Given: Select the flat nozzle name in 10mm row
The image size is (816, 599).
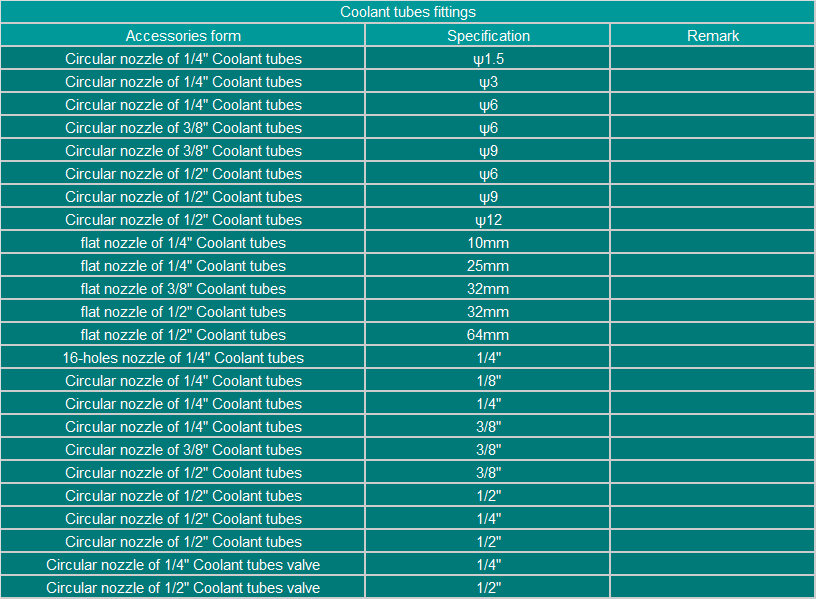Looking at the screenshot, I should pyautogui.click(x=183, y=243).
